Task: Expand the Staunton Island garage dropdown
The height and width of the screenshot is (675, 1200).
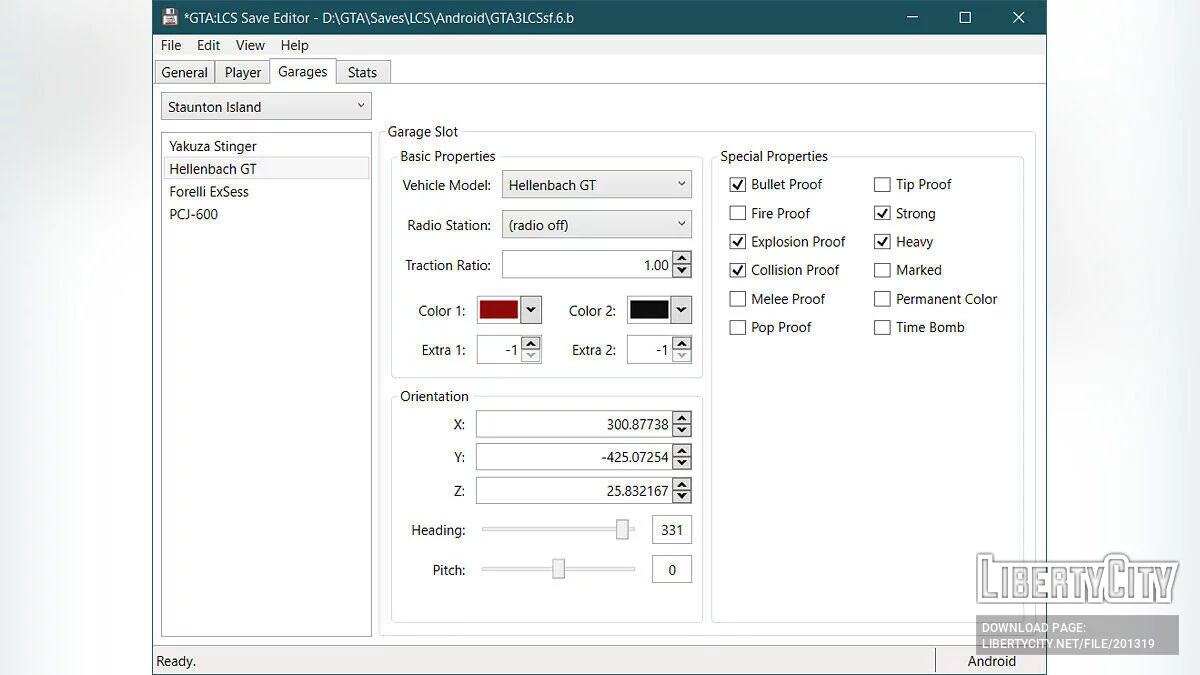Action: (x=266, y=107)
